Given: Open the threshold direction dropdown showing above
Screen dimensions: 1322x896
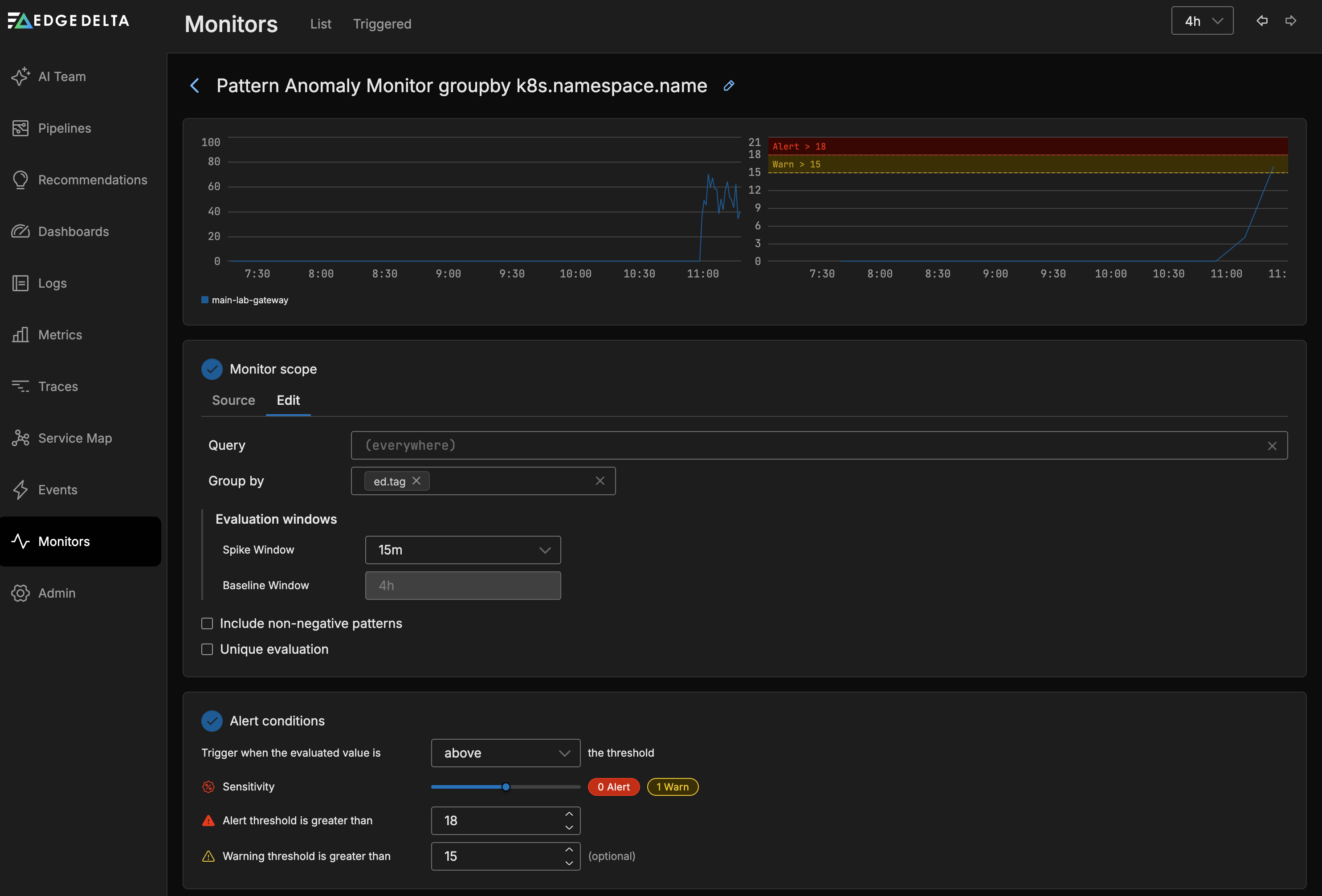Looking at the screenshot, I should click(505, 752).
